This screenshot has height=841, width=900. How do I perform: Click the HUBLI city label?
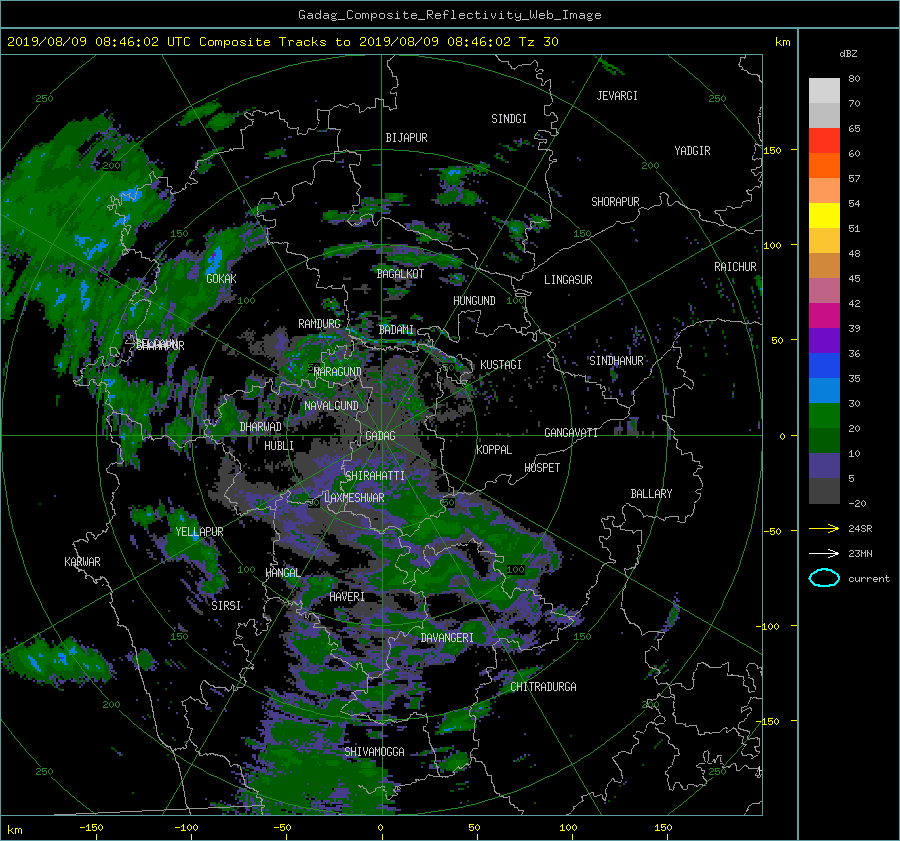279,446
